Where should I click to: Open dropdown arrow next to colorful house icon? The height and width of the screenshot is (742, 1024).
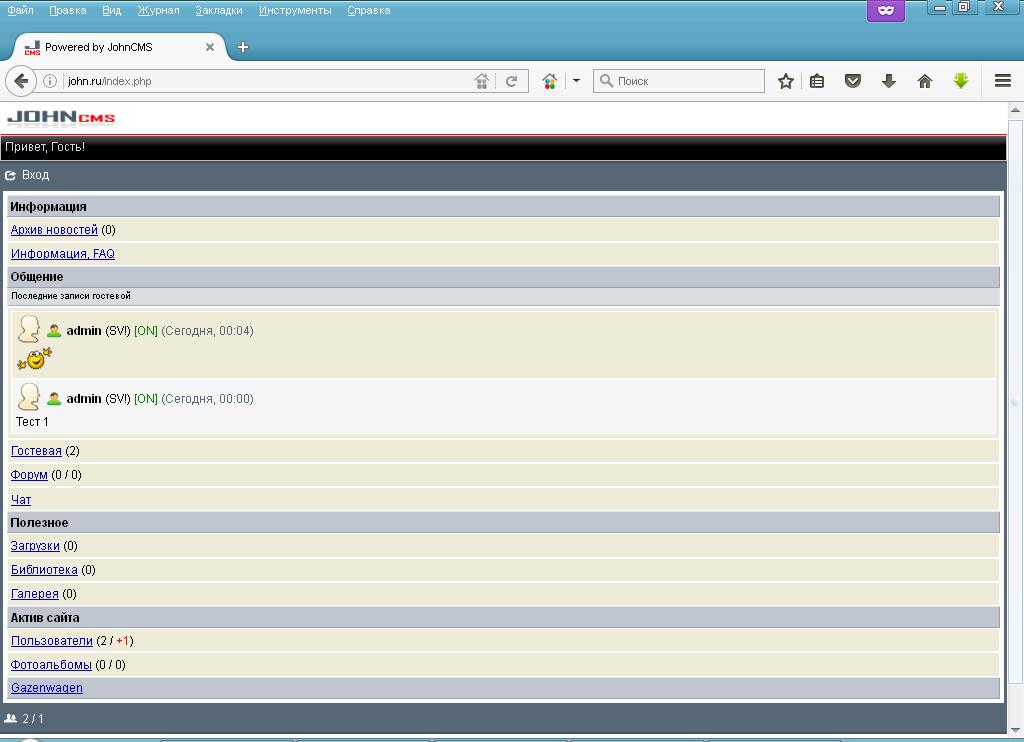576,81
